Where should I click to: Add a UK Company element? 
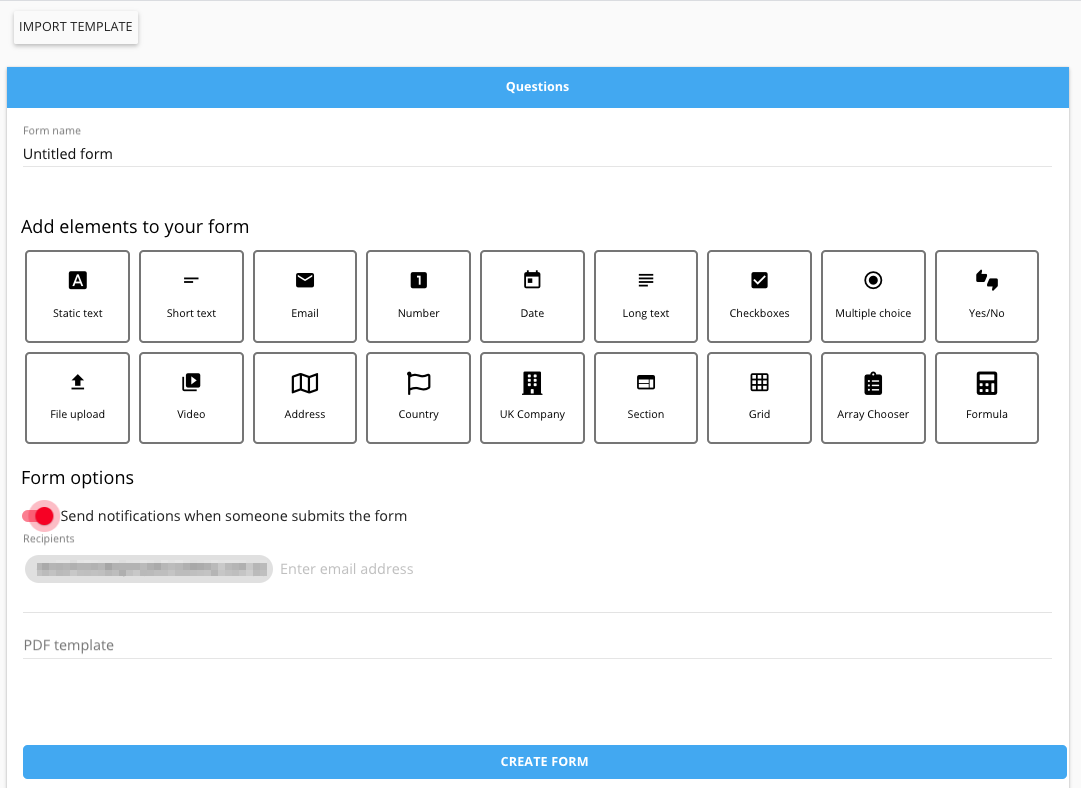click(532, 397)
